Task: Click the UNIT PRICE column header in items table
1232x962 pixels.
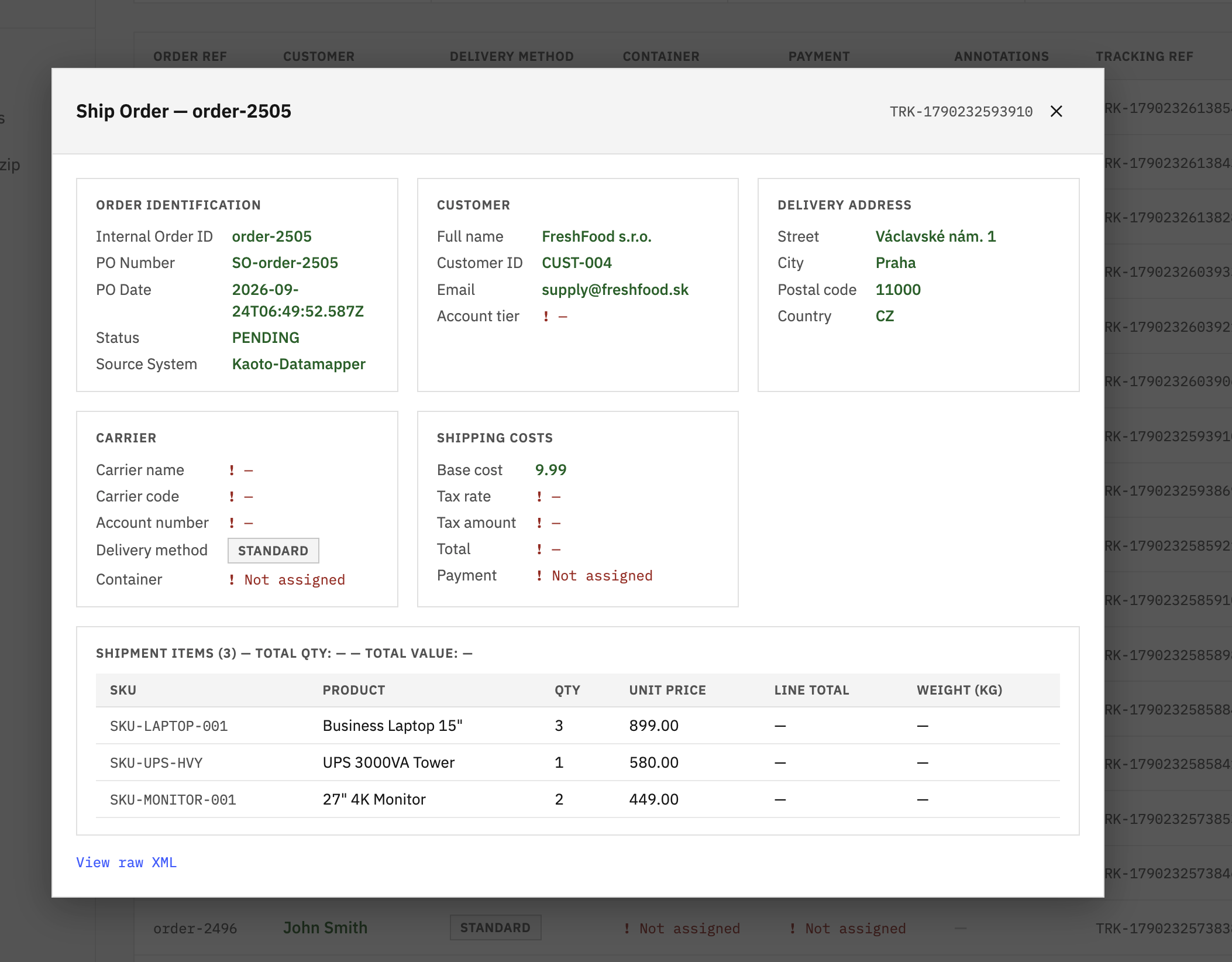Action: coord(667,690)
